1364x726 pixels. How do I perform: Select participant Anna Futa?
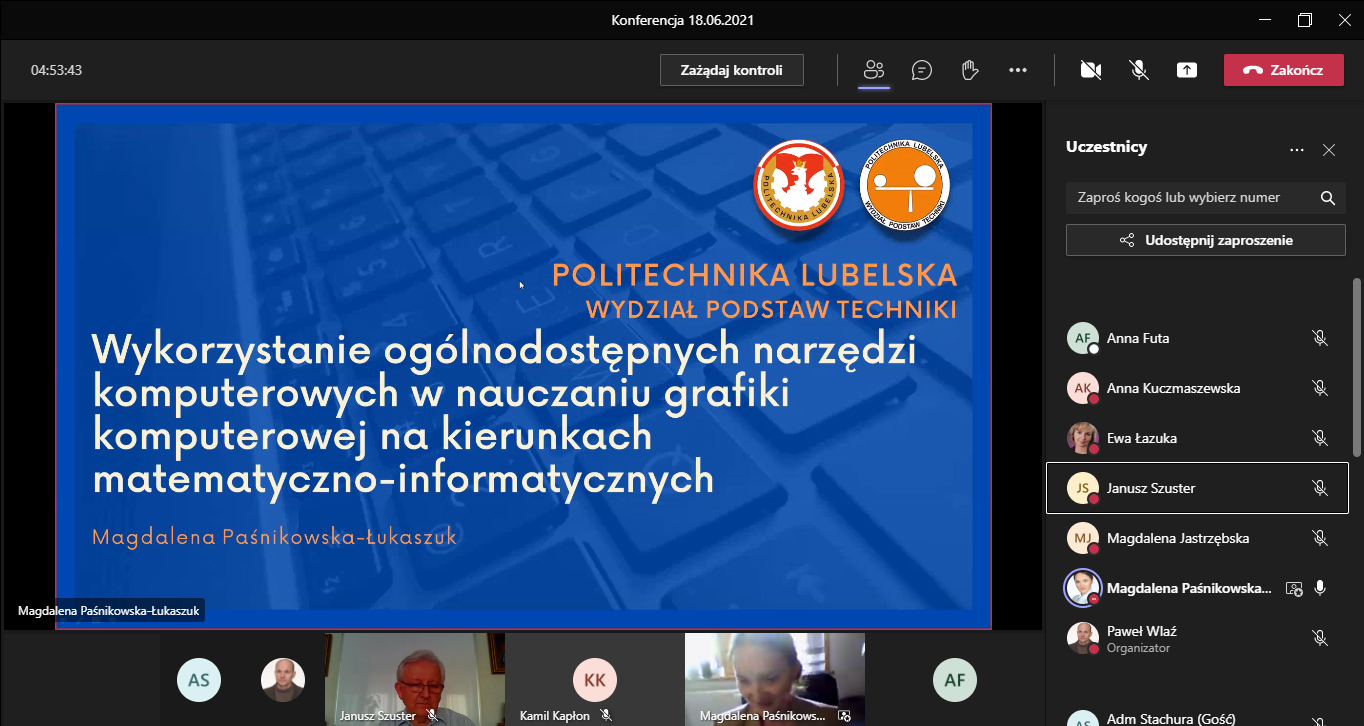1197,338
